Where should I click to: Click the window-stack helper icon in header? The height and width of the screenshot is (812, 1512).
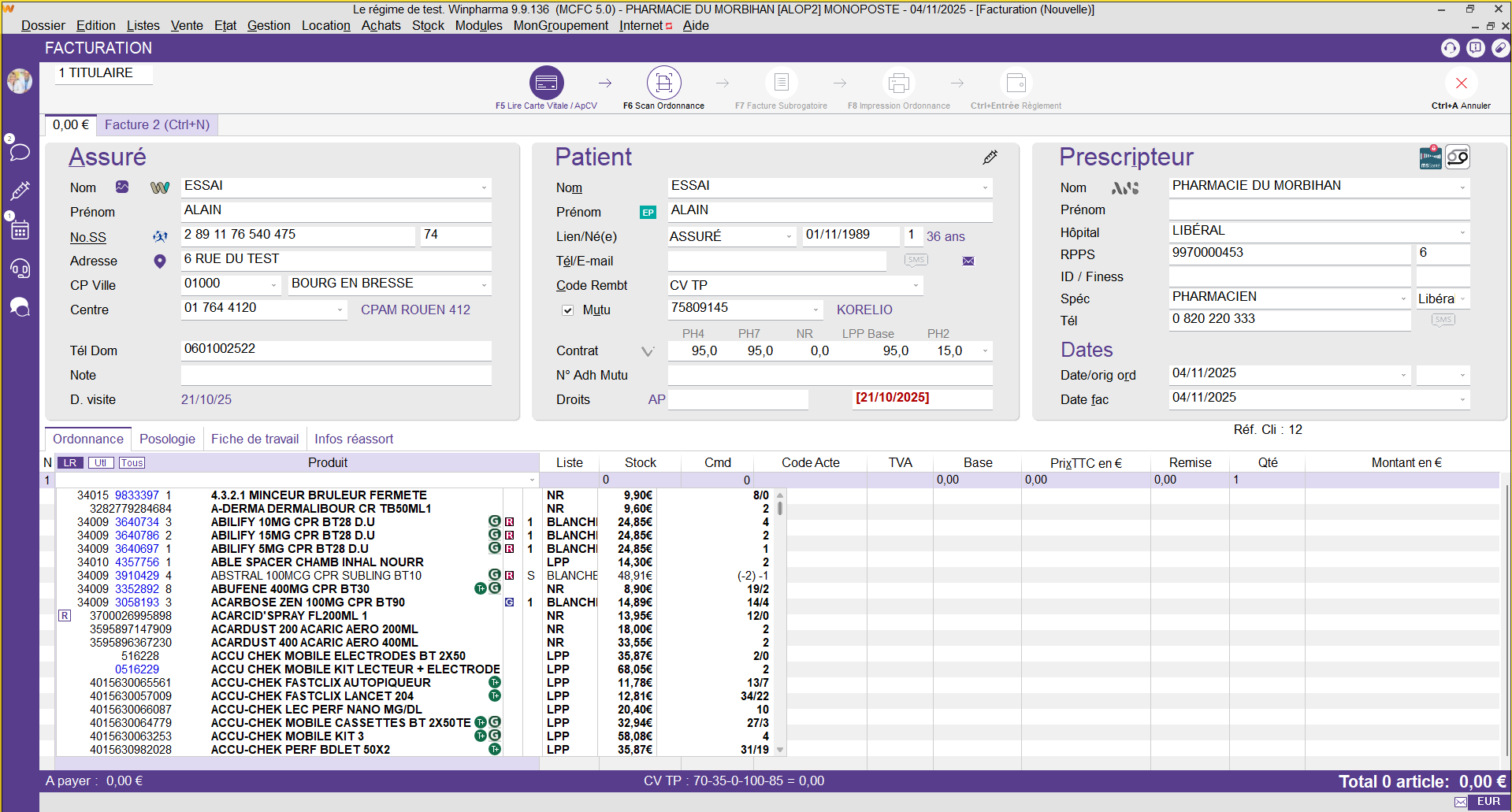pyautogui.click(x=1476, y=48)
